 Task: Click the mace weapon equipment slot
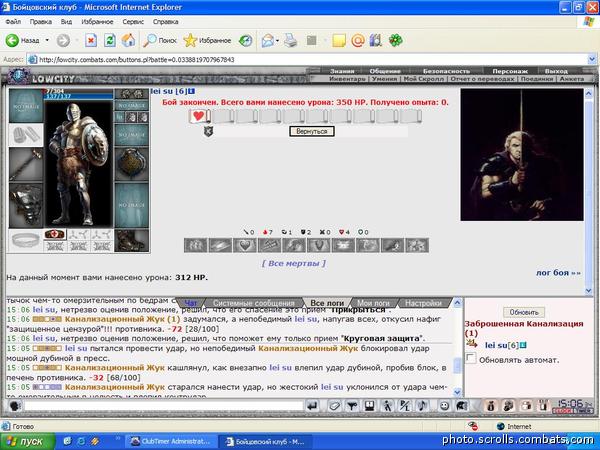26,164
